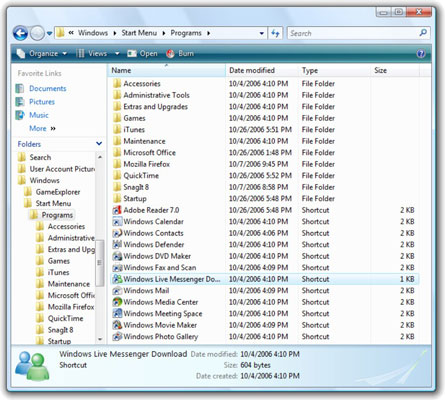
Task: Click inside the Search input field
Action: (353, 33)
